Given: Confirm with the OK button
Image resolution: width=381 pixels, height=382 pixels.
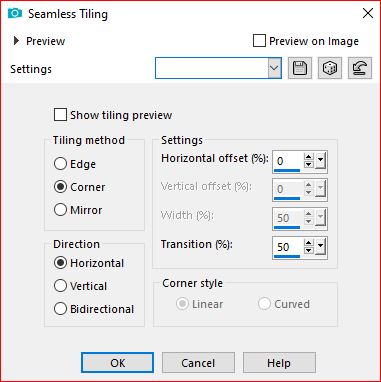Looking at the screenshot, I should (118, 363).
